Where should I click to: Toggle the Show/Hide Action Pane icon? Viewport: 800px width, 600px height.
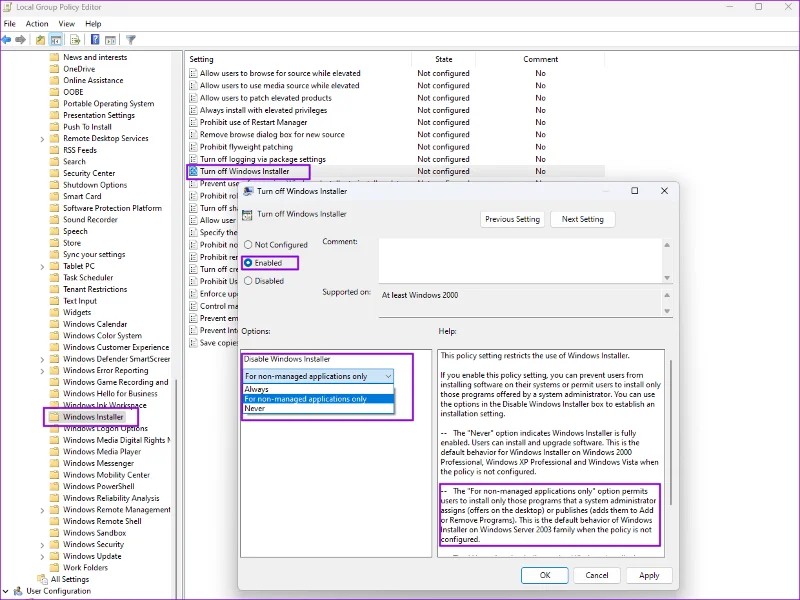pyautogui.click(x=110, y=40)
